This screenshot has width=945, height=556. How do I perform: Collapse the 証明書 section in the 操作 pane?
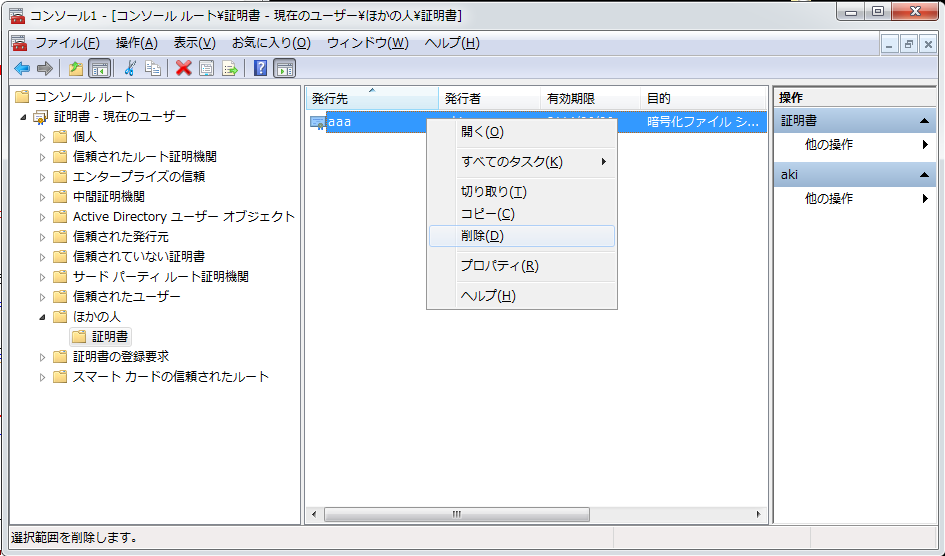pos(926,121)
